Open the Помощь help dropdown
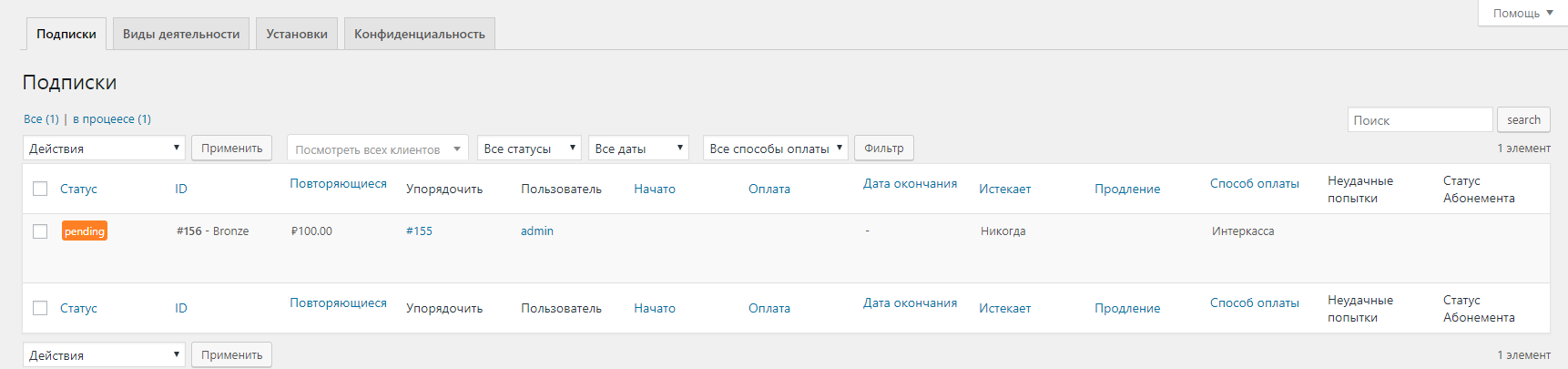Screen dimensions: 1568x369 [x=1522, y=13]
